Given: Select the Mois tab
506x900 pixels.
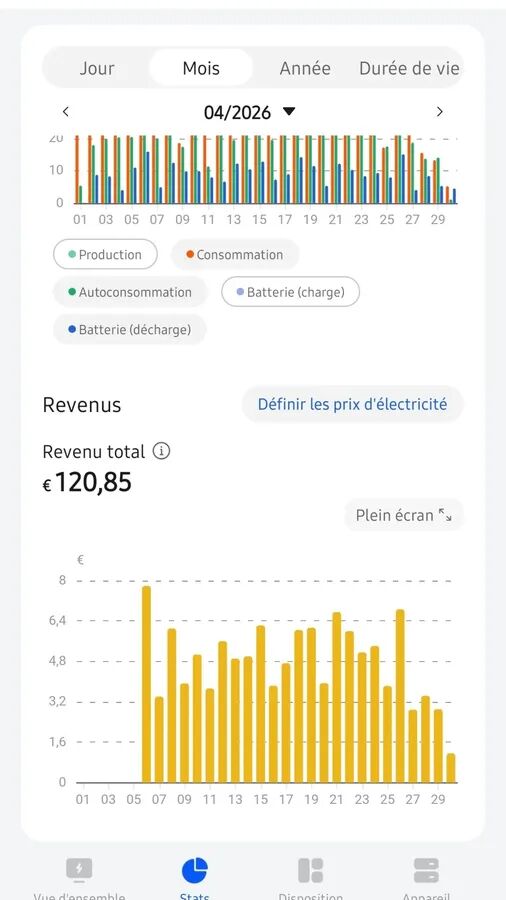Looking at the screenshot, I should point(201,68).
